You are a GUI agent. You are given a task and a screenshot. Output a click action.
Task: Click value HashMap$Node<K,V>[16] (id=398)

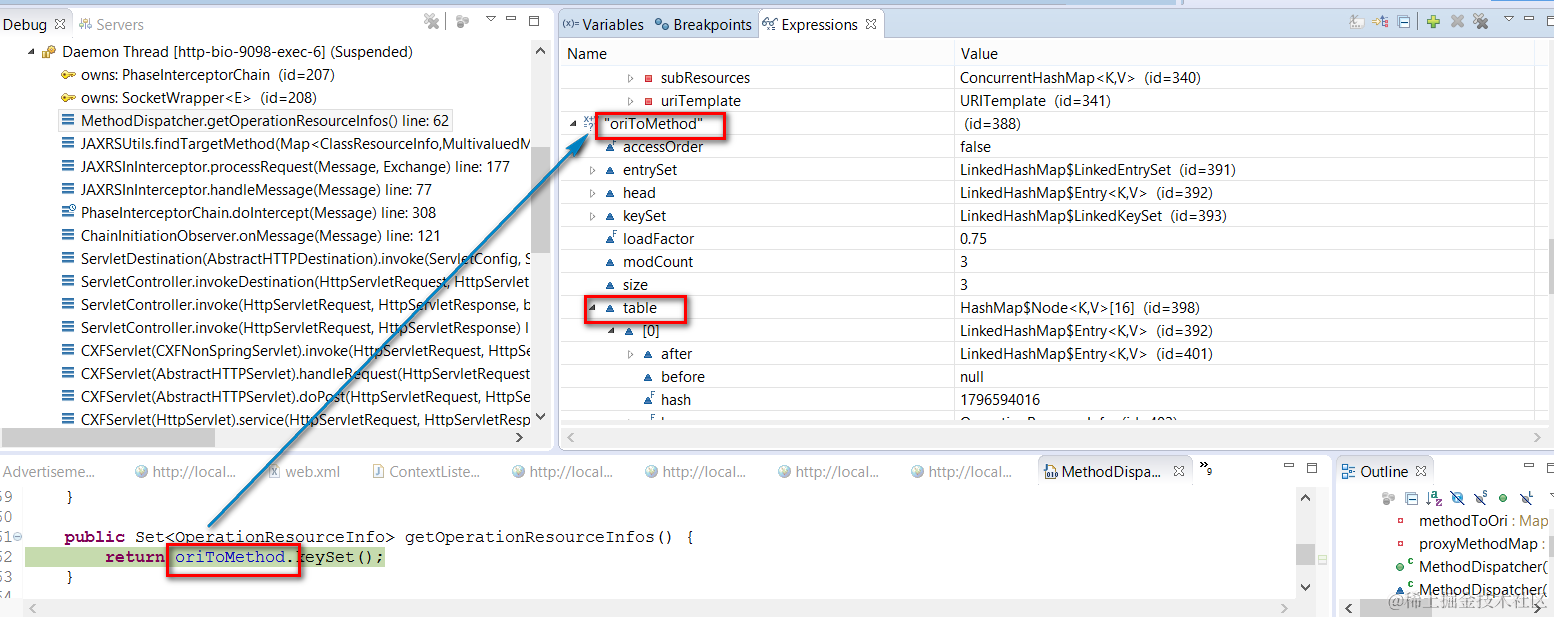pos(1080,307)
